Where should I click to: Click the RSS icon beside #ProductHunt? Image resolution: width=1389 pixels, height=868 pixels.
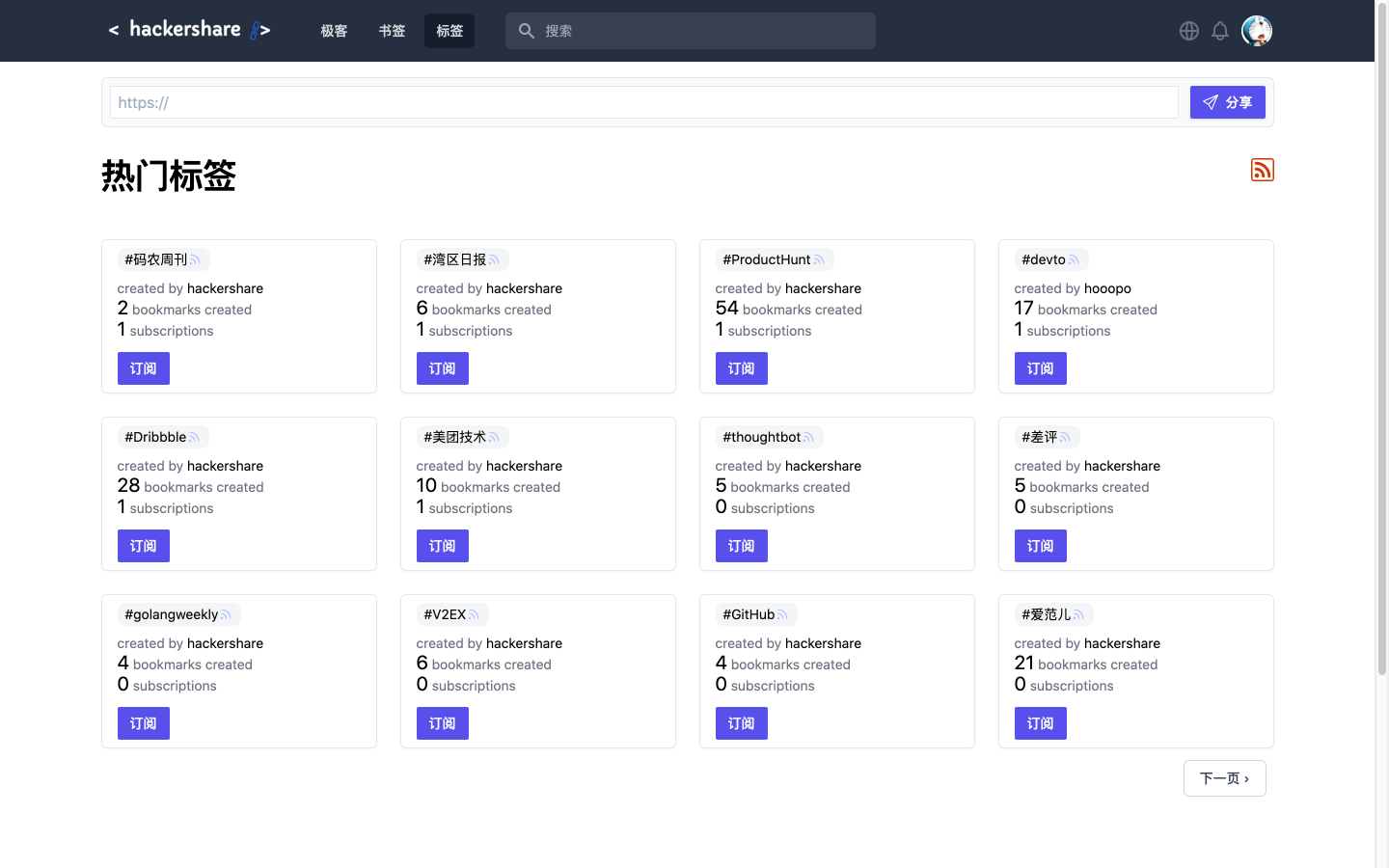pos(819,260)
